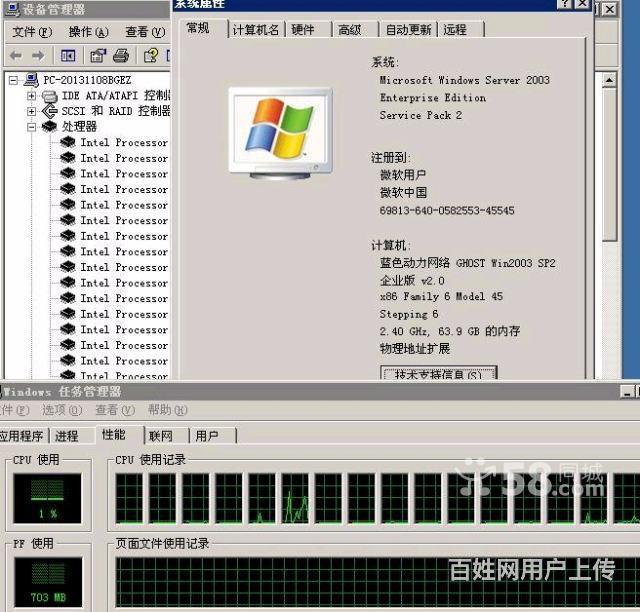Viewport: 640px width, 612px height.
Task: Click the 企业版 v2.0 text
Action: pyautogui.click(x=412, y=280)
